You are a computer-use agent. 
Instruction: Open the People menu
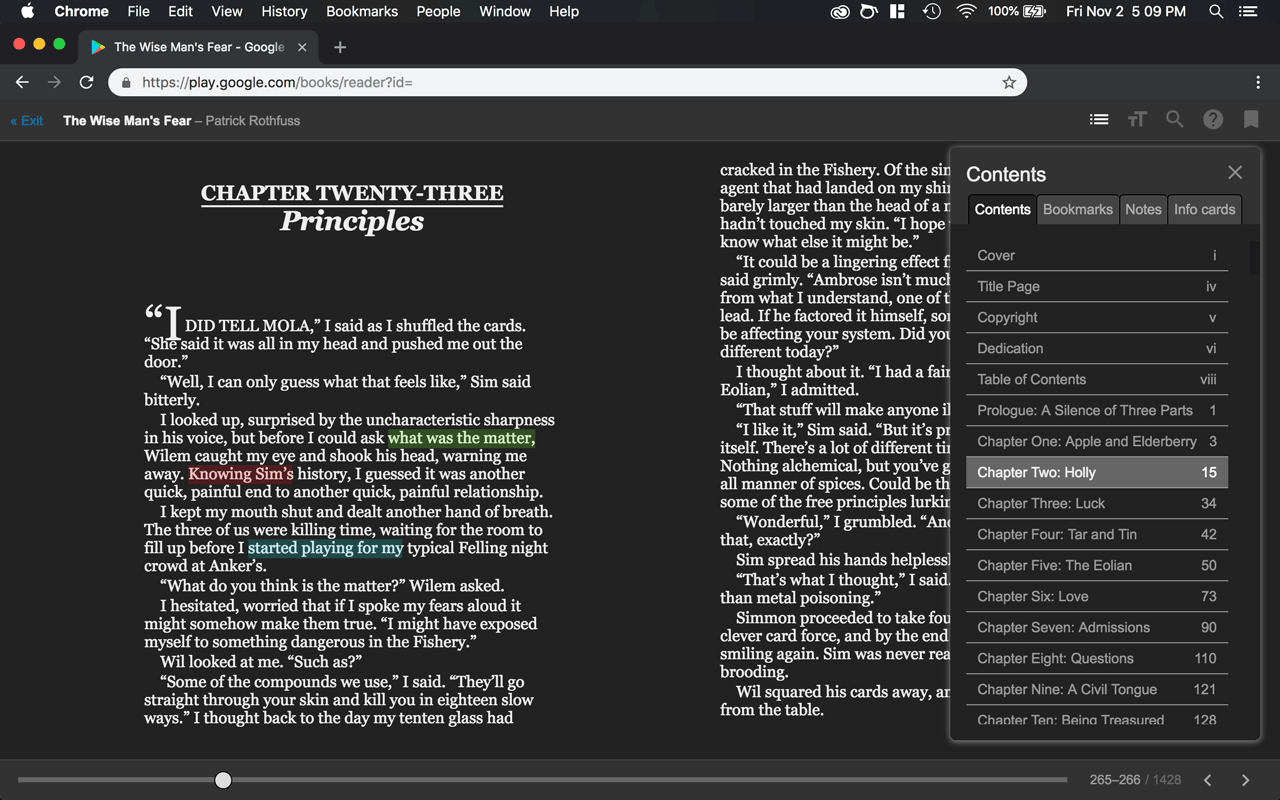(438, 11)
